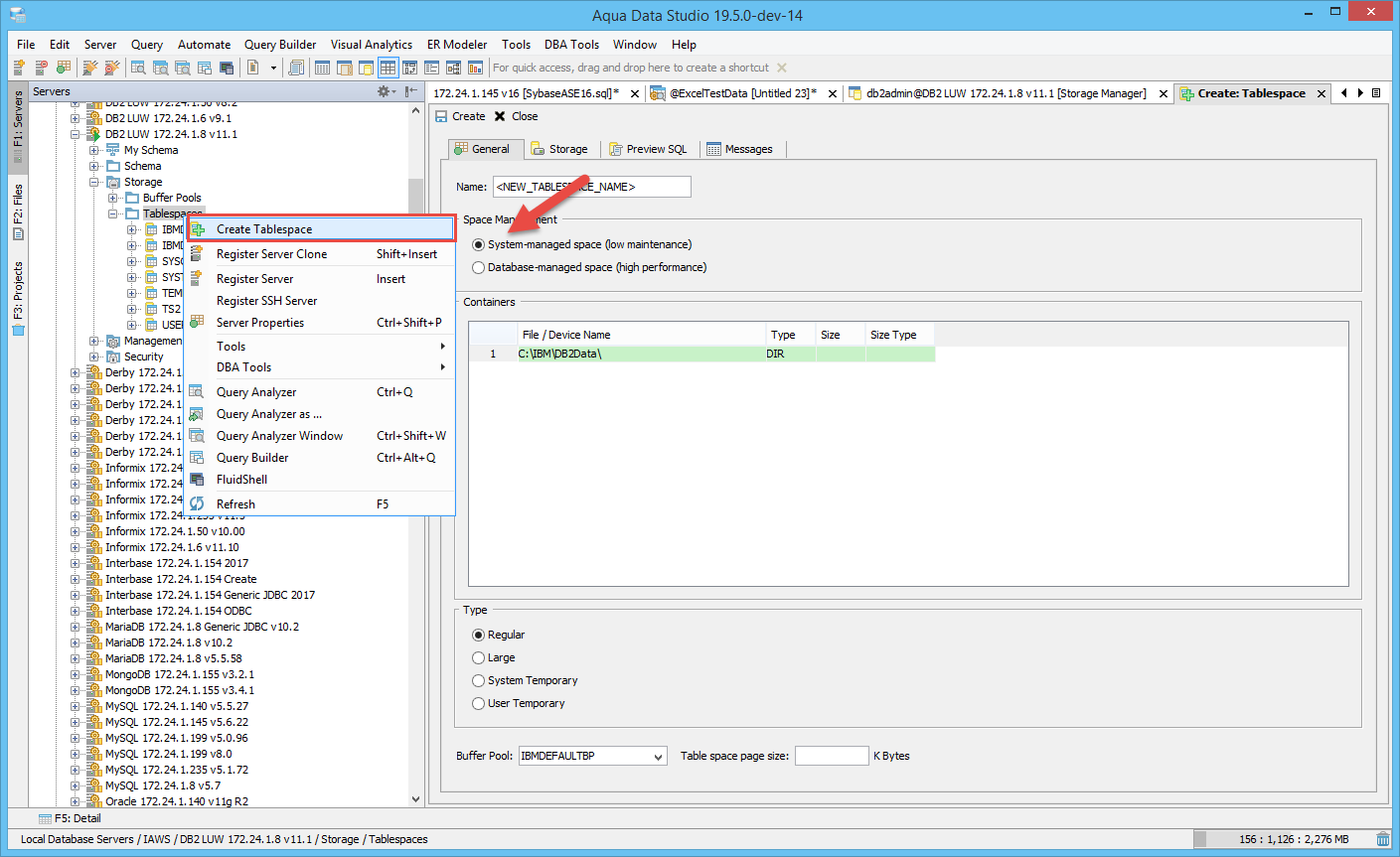Viewport: 1400px width, 857px height.
Task: Click the Buffer Pools folder icon
Action: point(132,198)
